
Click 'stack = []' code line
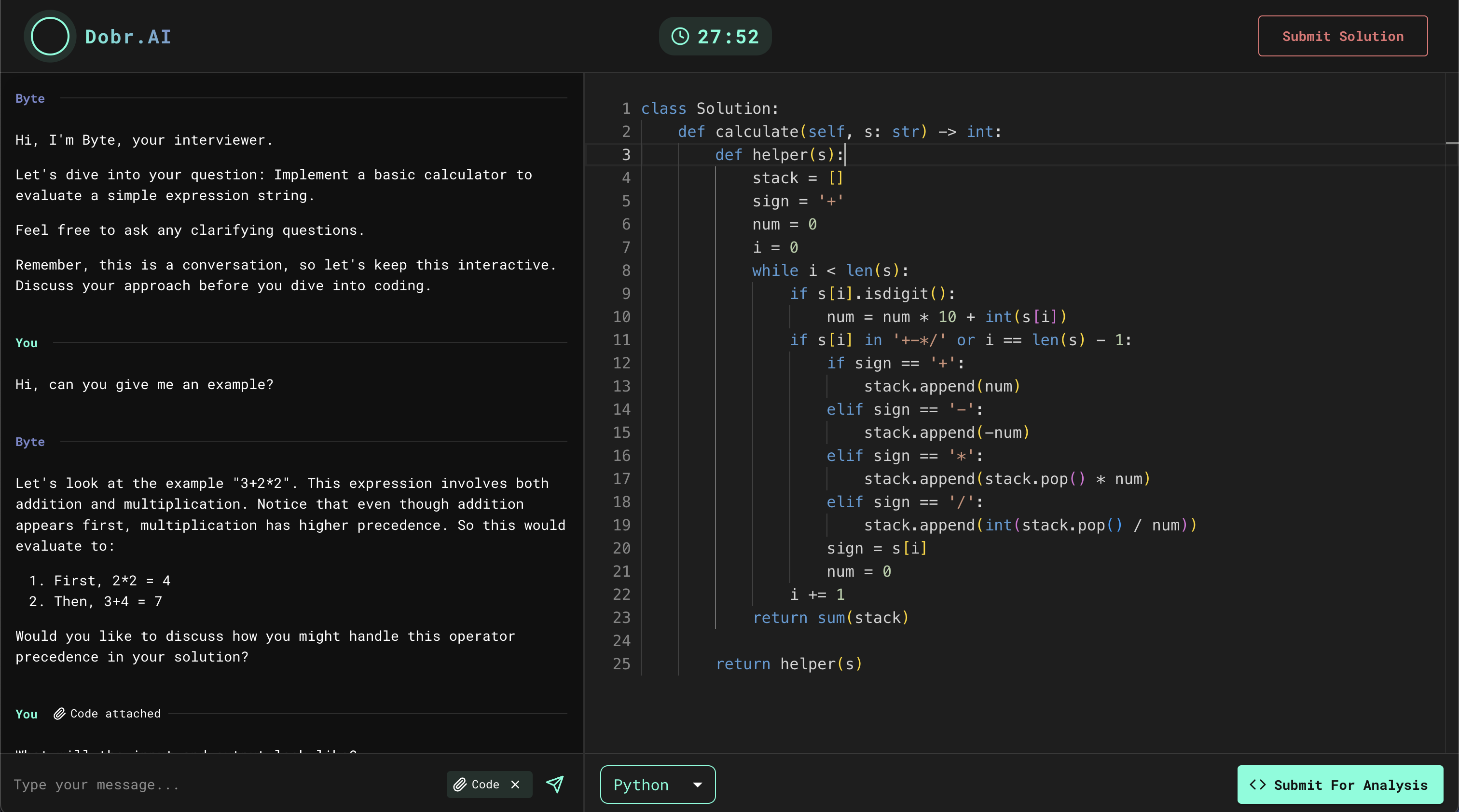pos(798,177)
